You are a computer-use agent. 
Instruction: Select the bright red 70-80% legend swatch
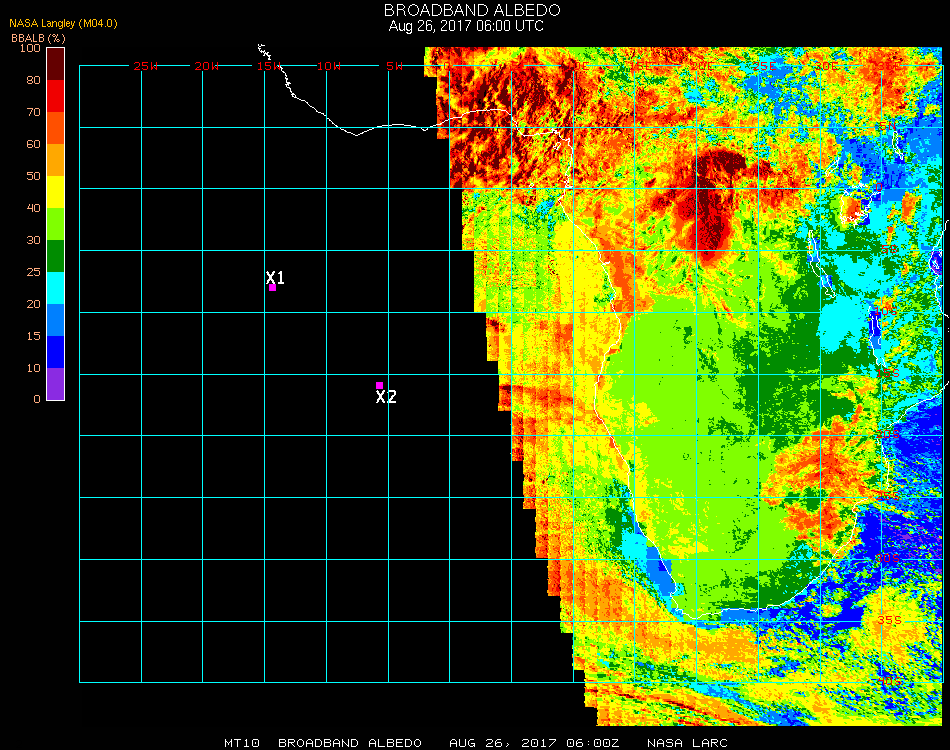click(56, 95)
